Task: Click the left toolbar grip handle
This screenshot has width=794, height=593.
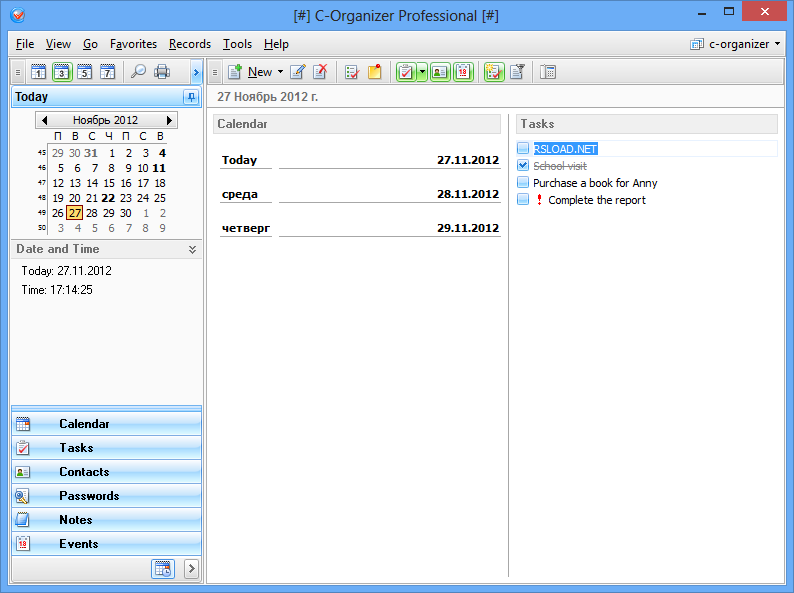Action: click(18, 72)
